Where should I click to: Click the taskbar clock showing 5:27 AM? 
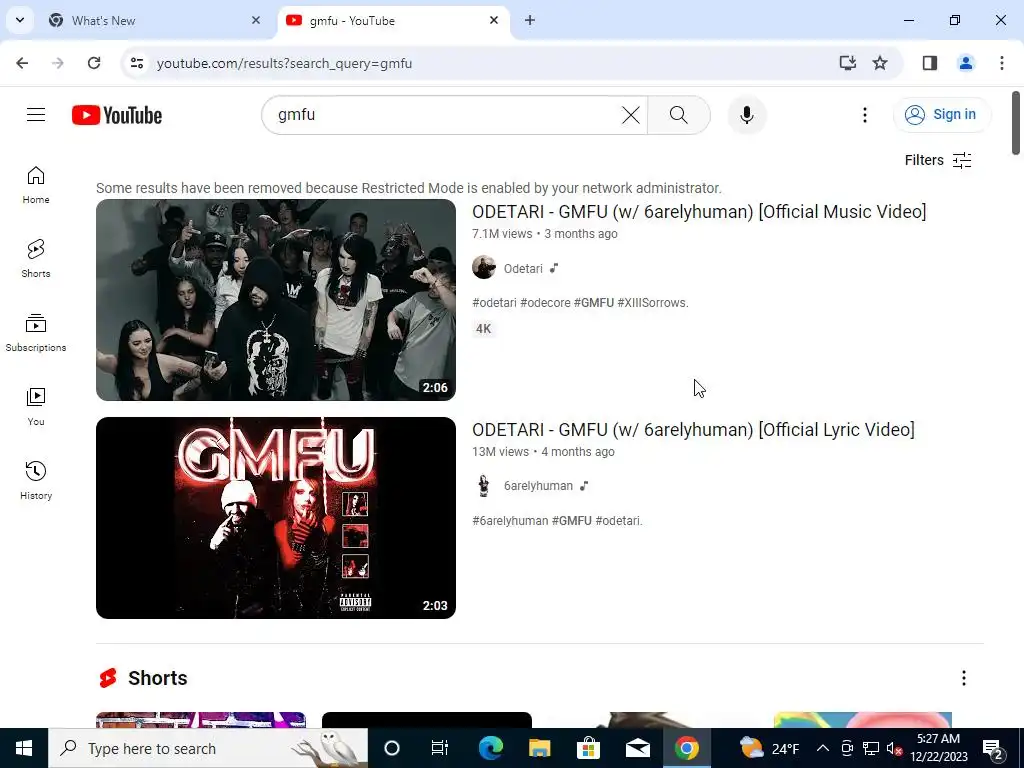pyautogui.click(x=938, y=748)
